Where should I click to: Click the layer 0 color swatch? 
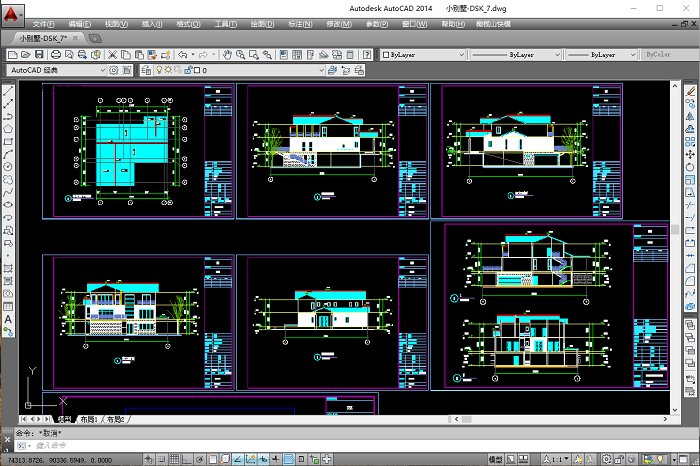197,70
